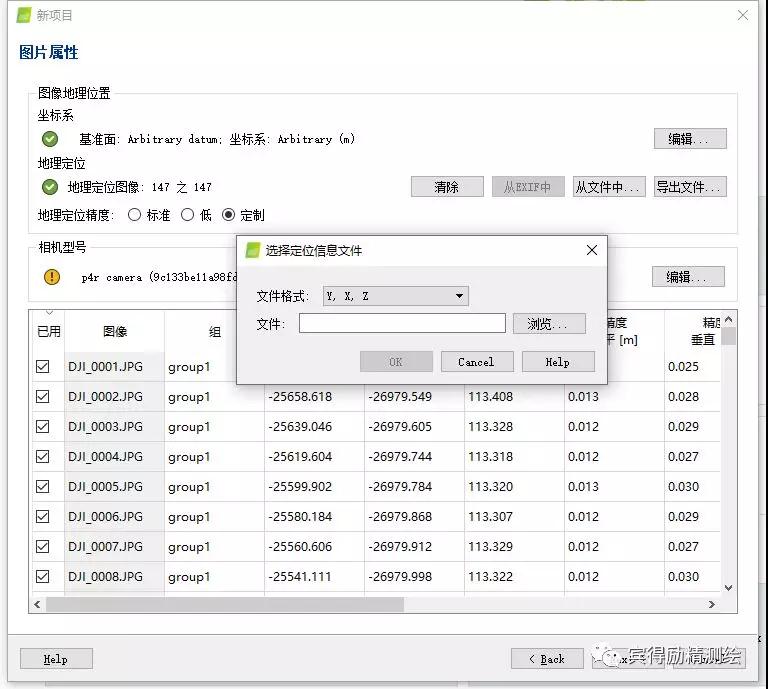The width and height of the screenshot is (768, 689).
Task: Click the 从文件中... button
Action: click(609, 187)
